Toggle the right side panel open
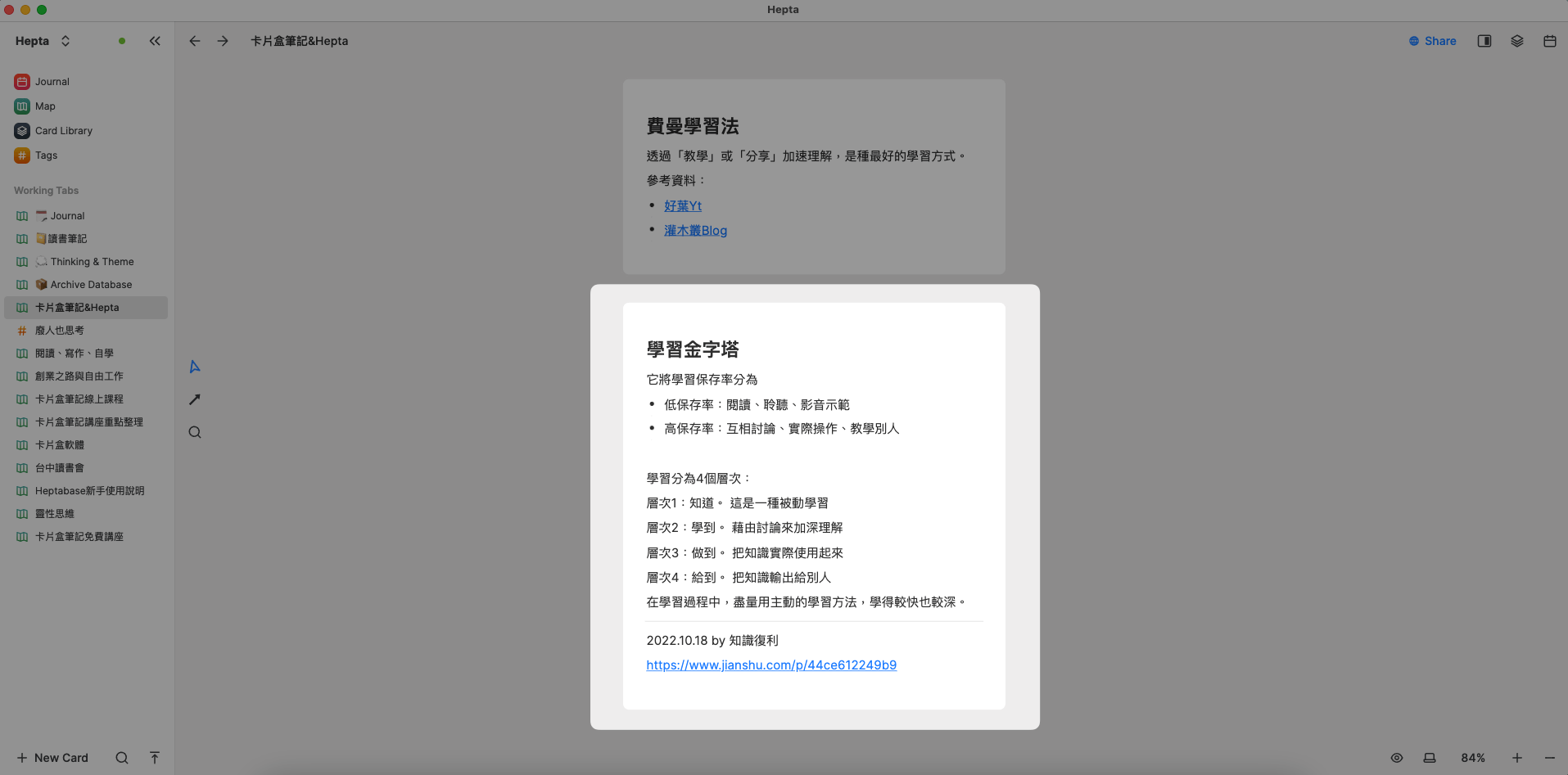Image resolution: width=1568 pixels, height=775 pixels. (1484, 40)
